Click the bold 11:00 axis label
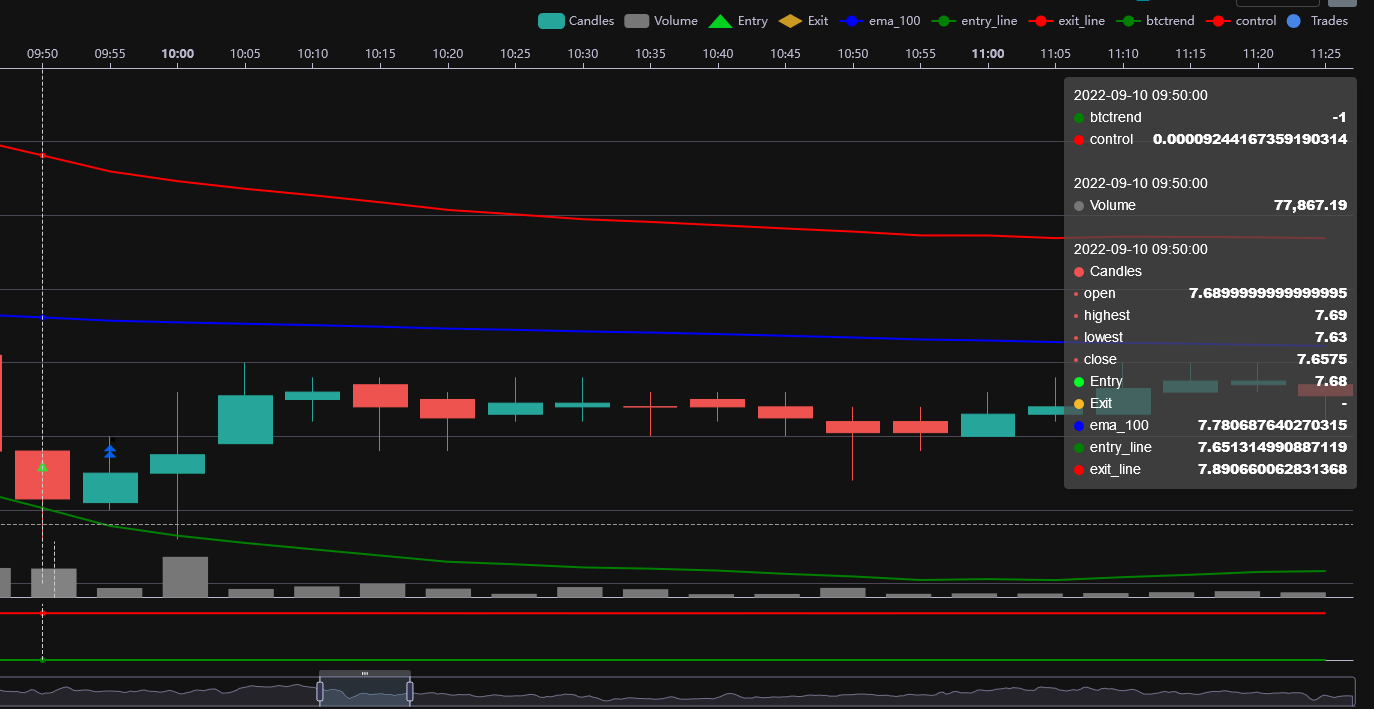Screen dimensions: 1374x709 (x=988, y=53)
